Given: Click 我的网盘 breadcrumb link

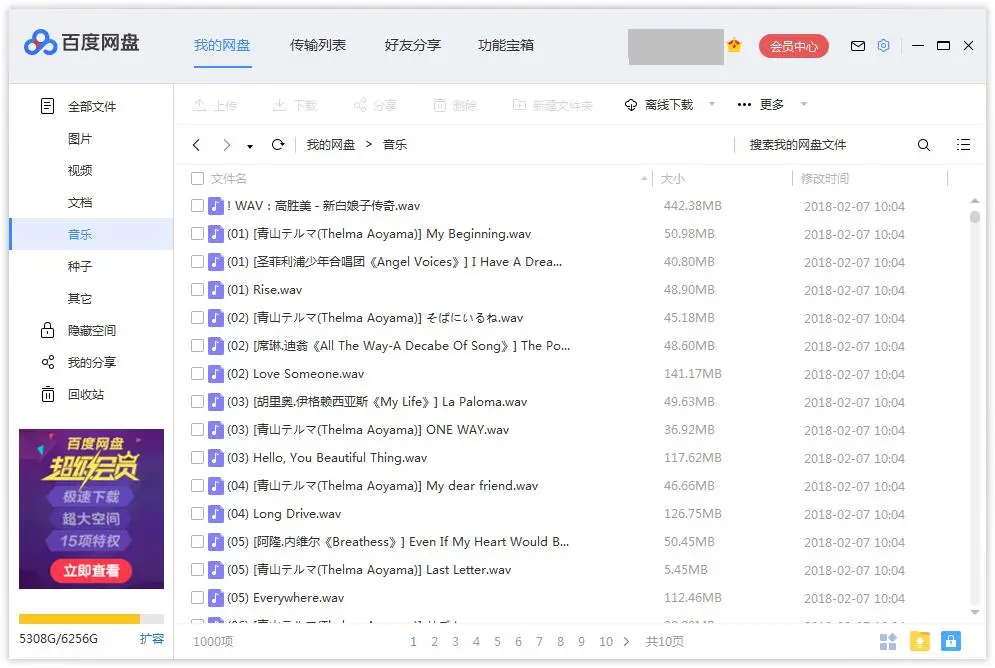Looking at the screenshot, I should click(331, 145).
